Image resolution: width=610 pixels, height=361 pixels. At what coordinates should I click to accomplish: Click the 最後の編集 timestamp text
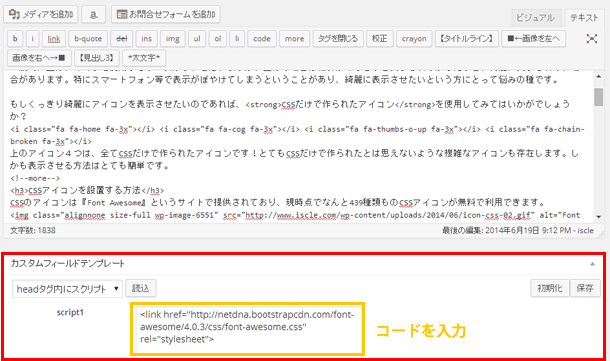pos(518,230)
